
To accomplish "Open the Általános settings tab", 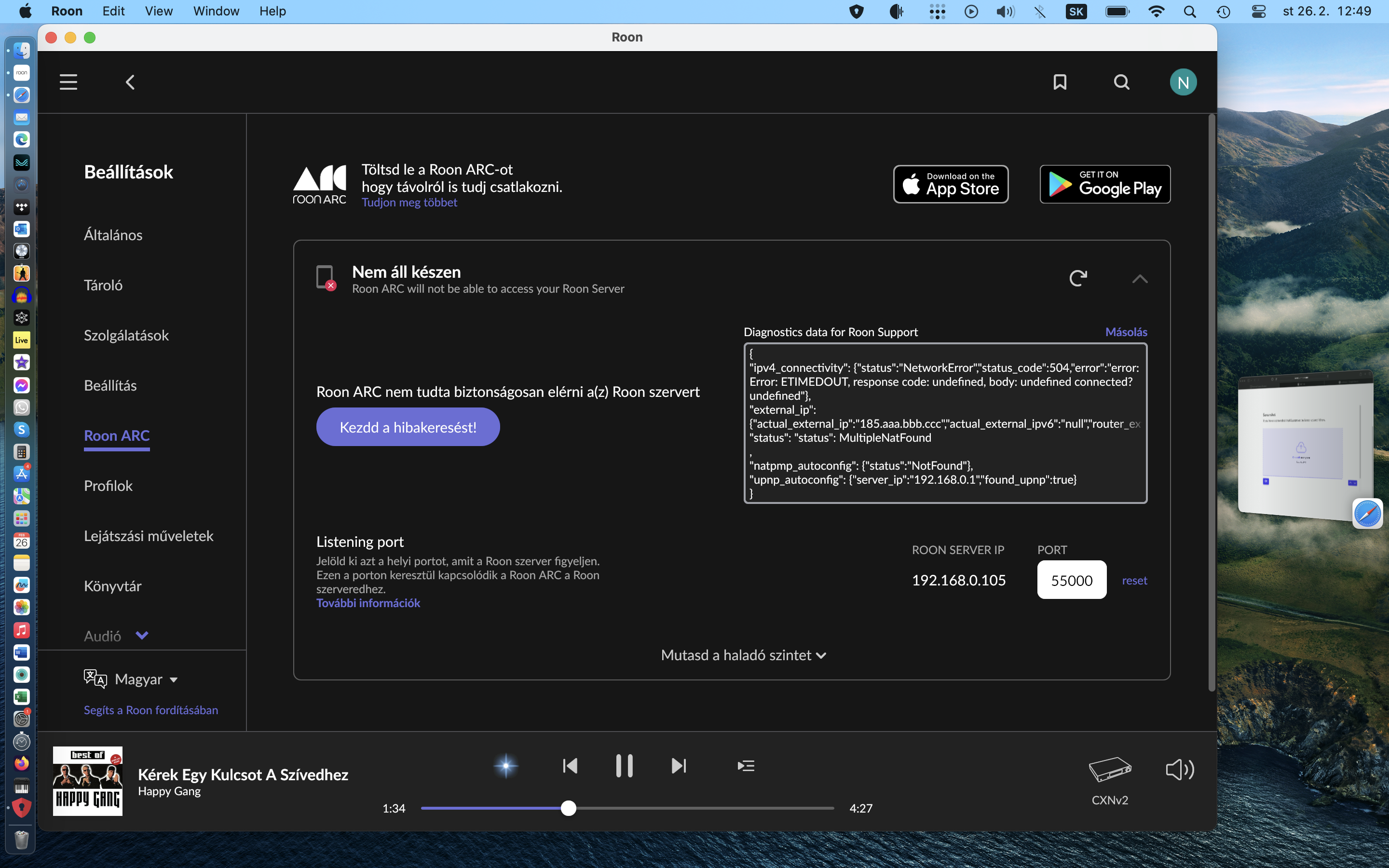I will pyautogui.click(x=113, y=235).
